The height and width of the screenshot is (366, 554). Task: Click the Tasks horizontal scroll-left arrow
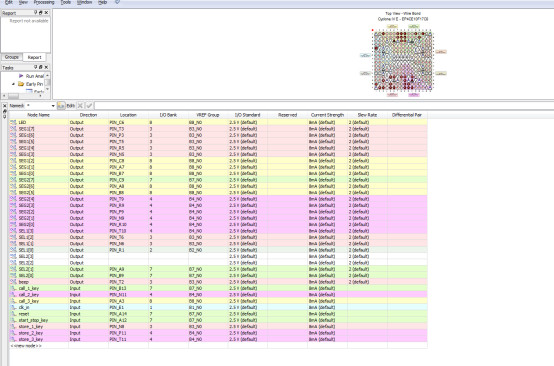[x=4, y=96]
